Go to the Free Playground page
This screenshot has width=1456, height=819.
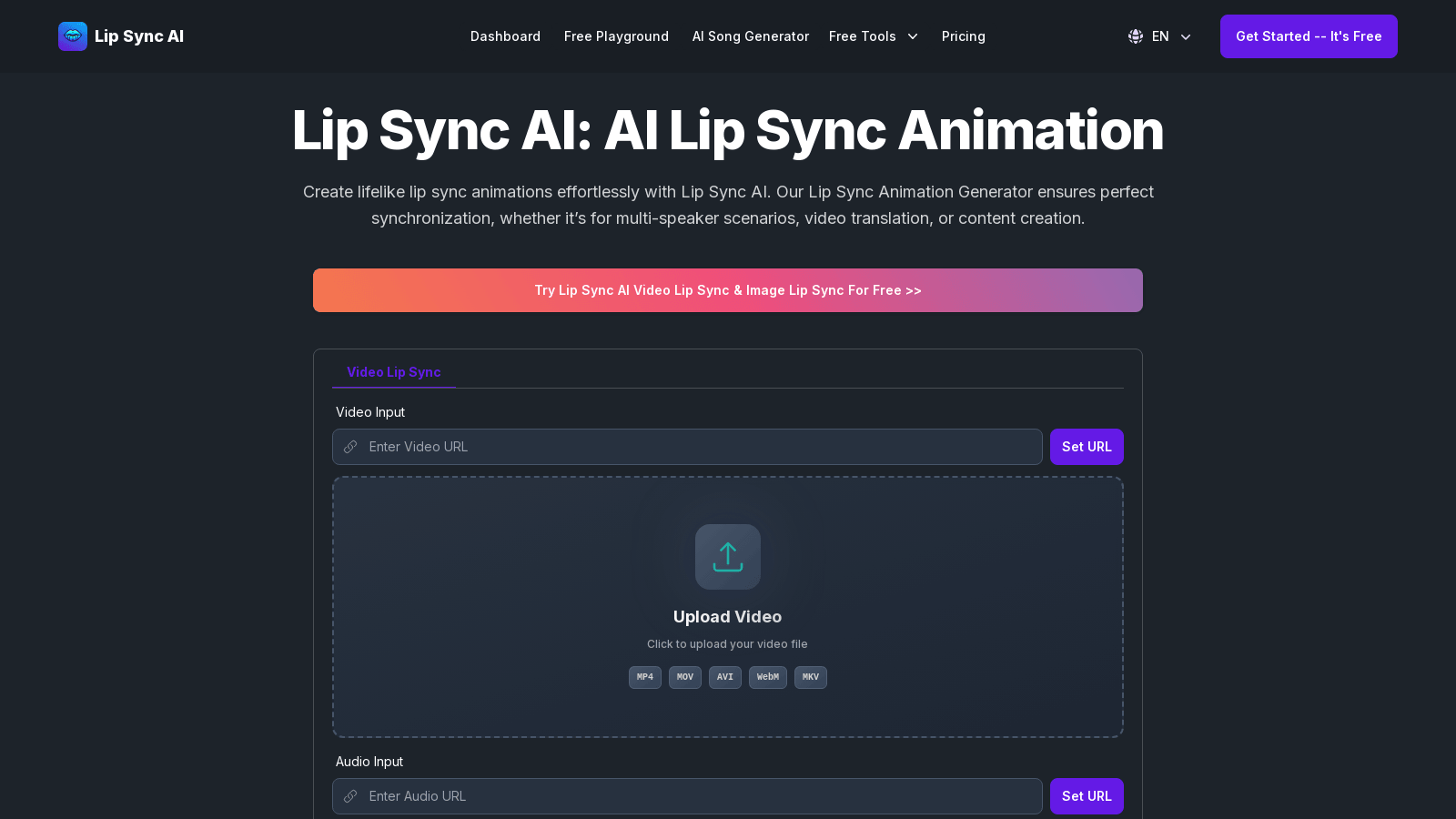pos(616,36)
